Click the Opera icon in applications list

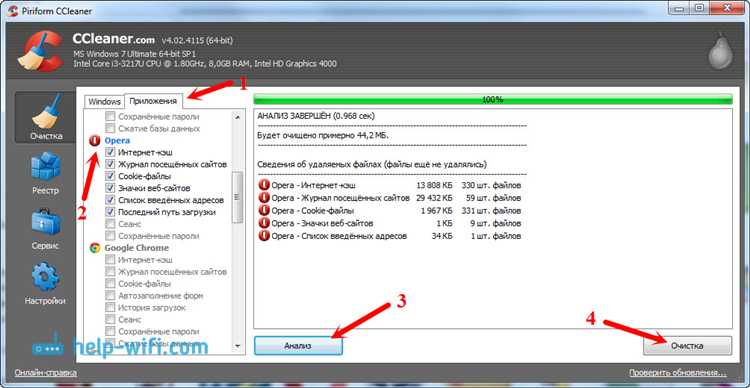click(95, 141)
